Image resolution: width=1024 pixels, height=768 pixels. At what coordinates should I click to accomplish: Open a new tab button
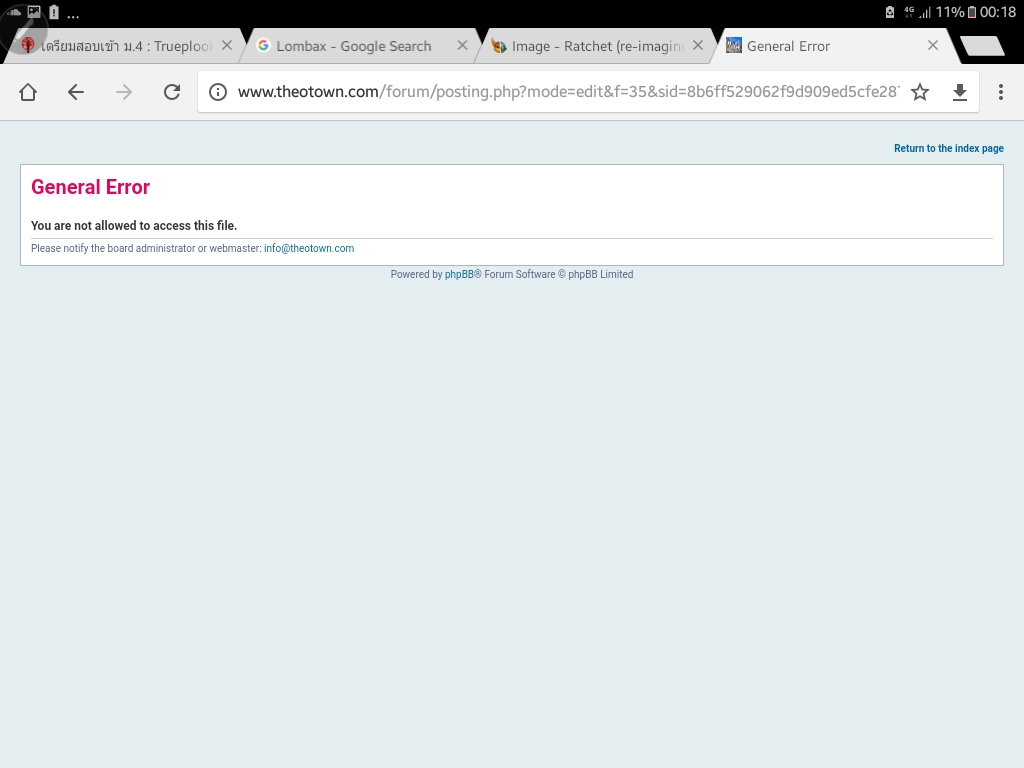click(x=982, y=46)
